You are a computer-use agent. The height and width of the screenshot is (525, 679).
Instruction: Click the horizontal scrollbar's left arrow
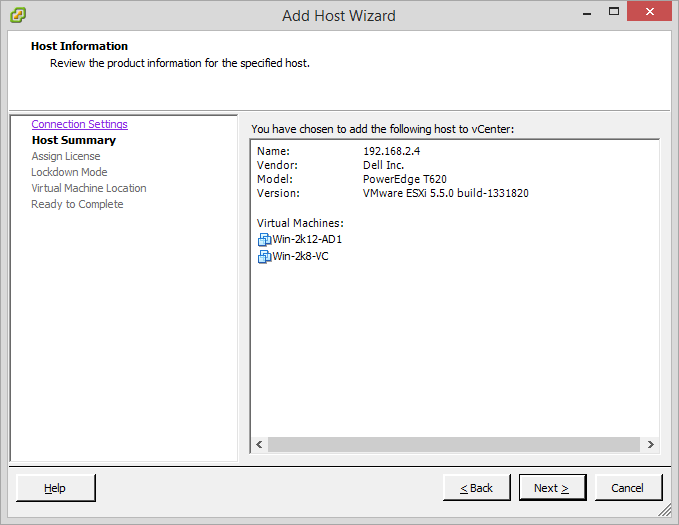click(259, 445)
